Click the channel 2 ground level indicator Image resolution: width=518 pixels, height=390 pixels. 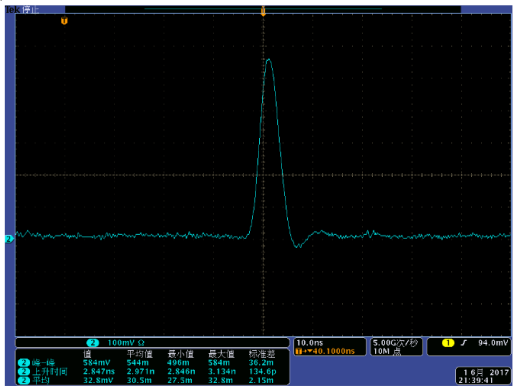click(x=9, y=239)
